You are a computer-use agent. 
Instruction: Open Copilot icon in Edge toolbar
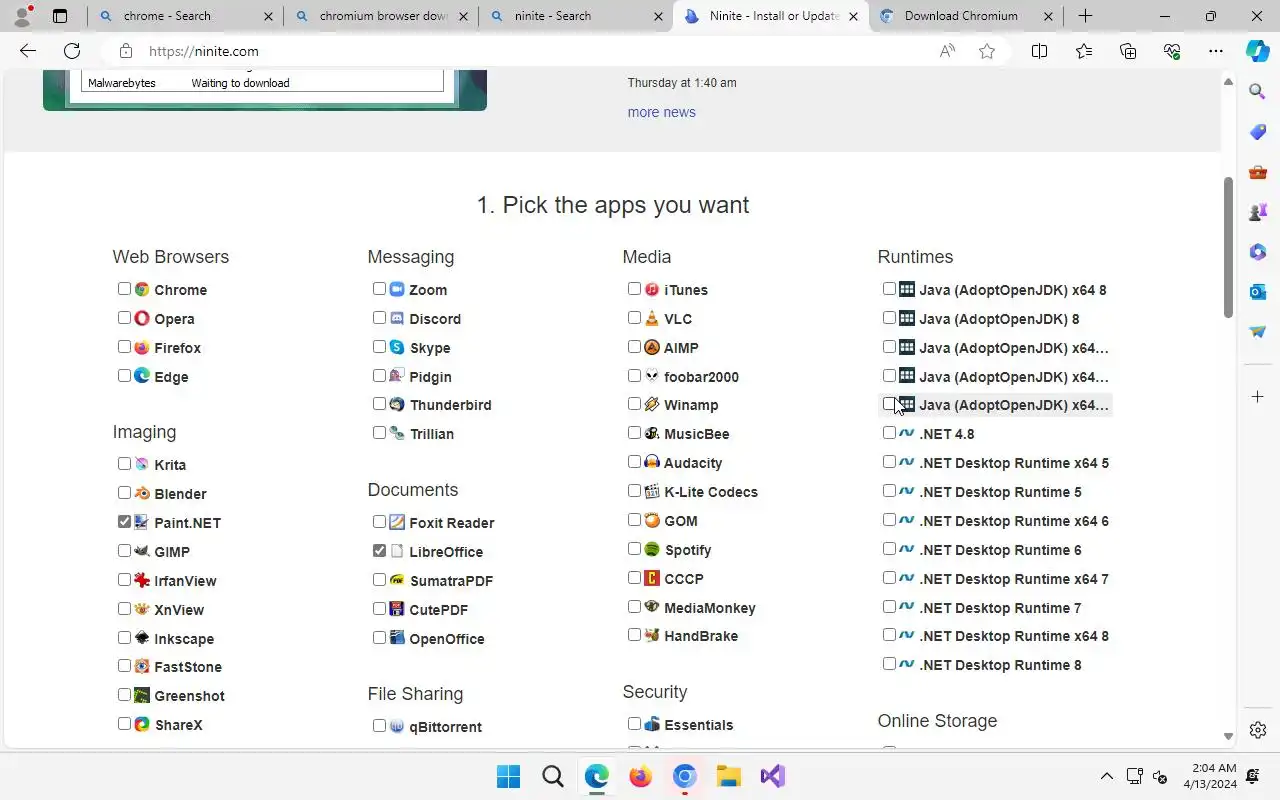point(1257,51)
